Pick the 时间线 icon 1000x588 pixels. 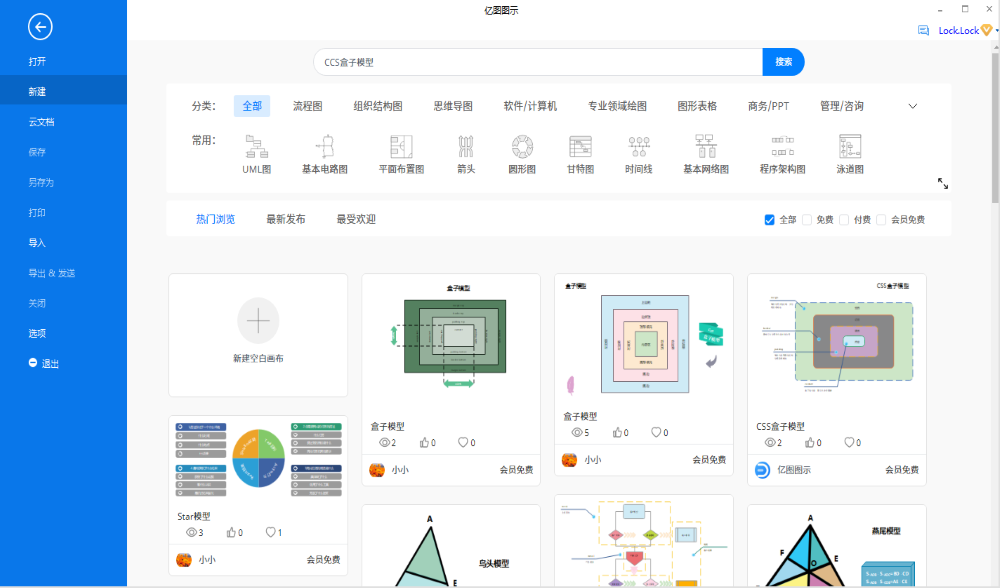point(639,148)
